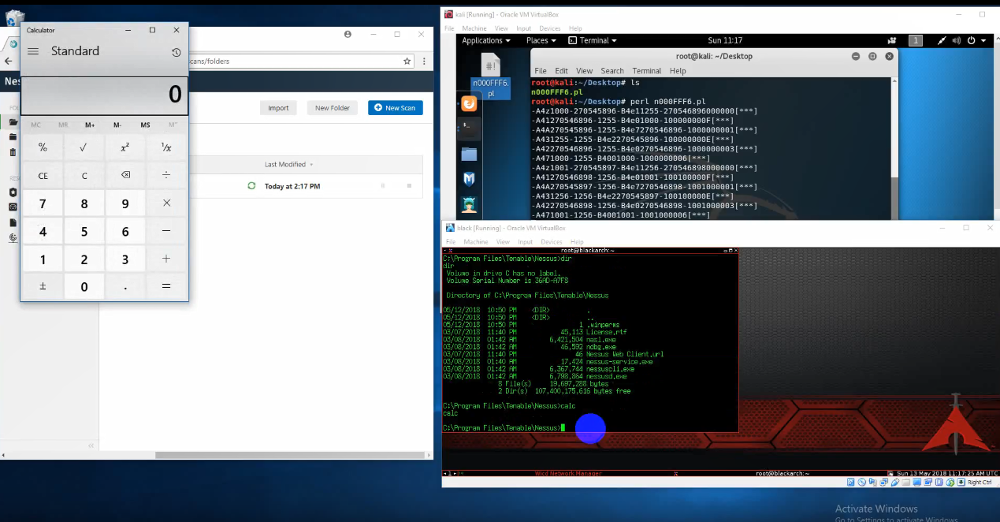The width and height of the screenshot is (1000, 522).
Task: Click the Calculator display showing 0
Action: click(105, 95)
